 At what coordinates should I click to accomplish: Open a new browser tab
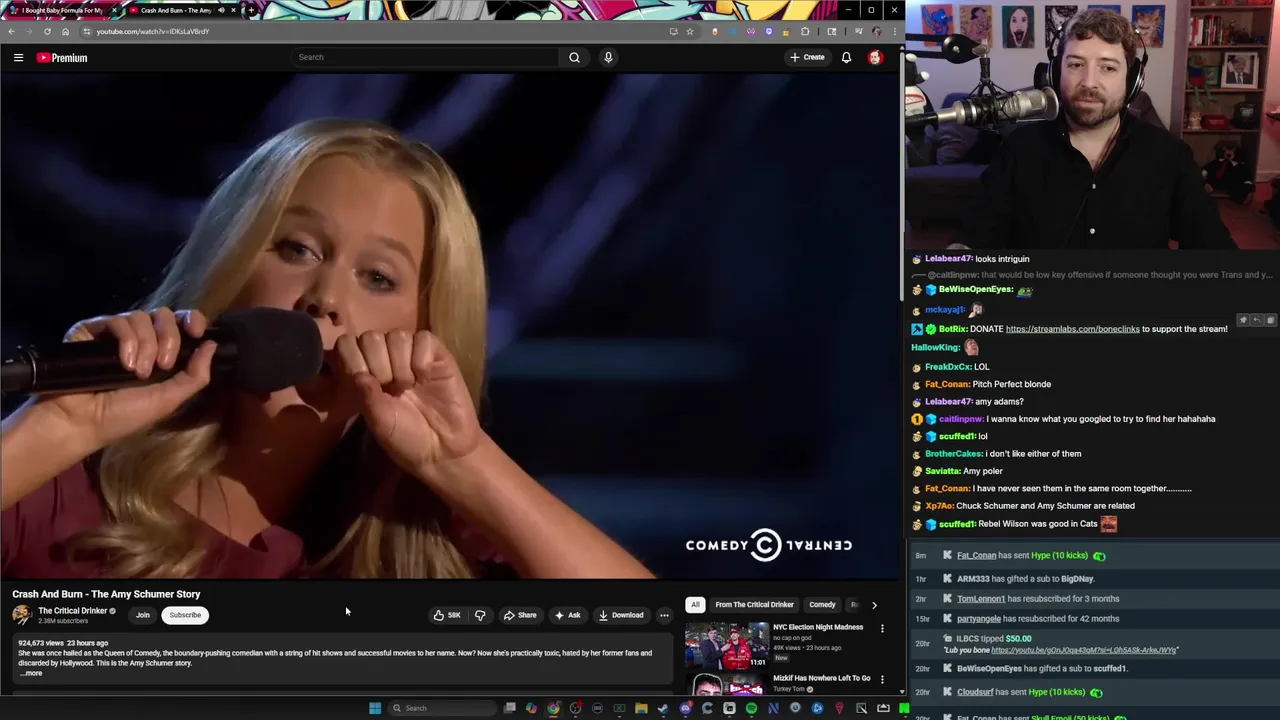(251, 10)
